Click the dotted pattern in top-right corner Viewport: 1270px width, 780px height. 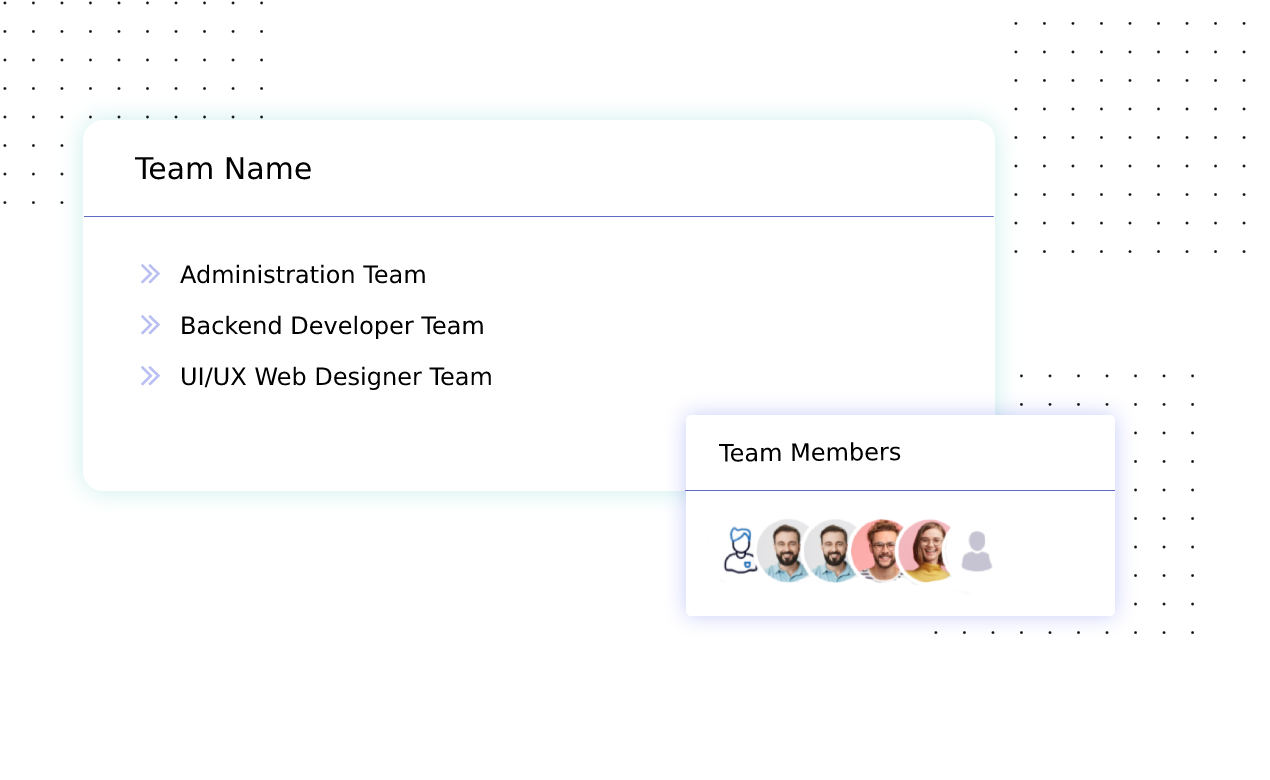tap(1130, 135)
